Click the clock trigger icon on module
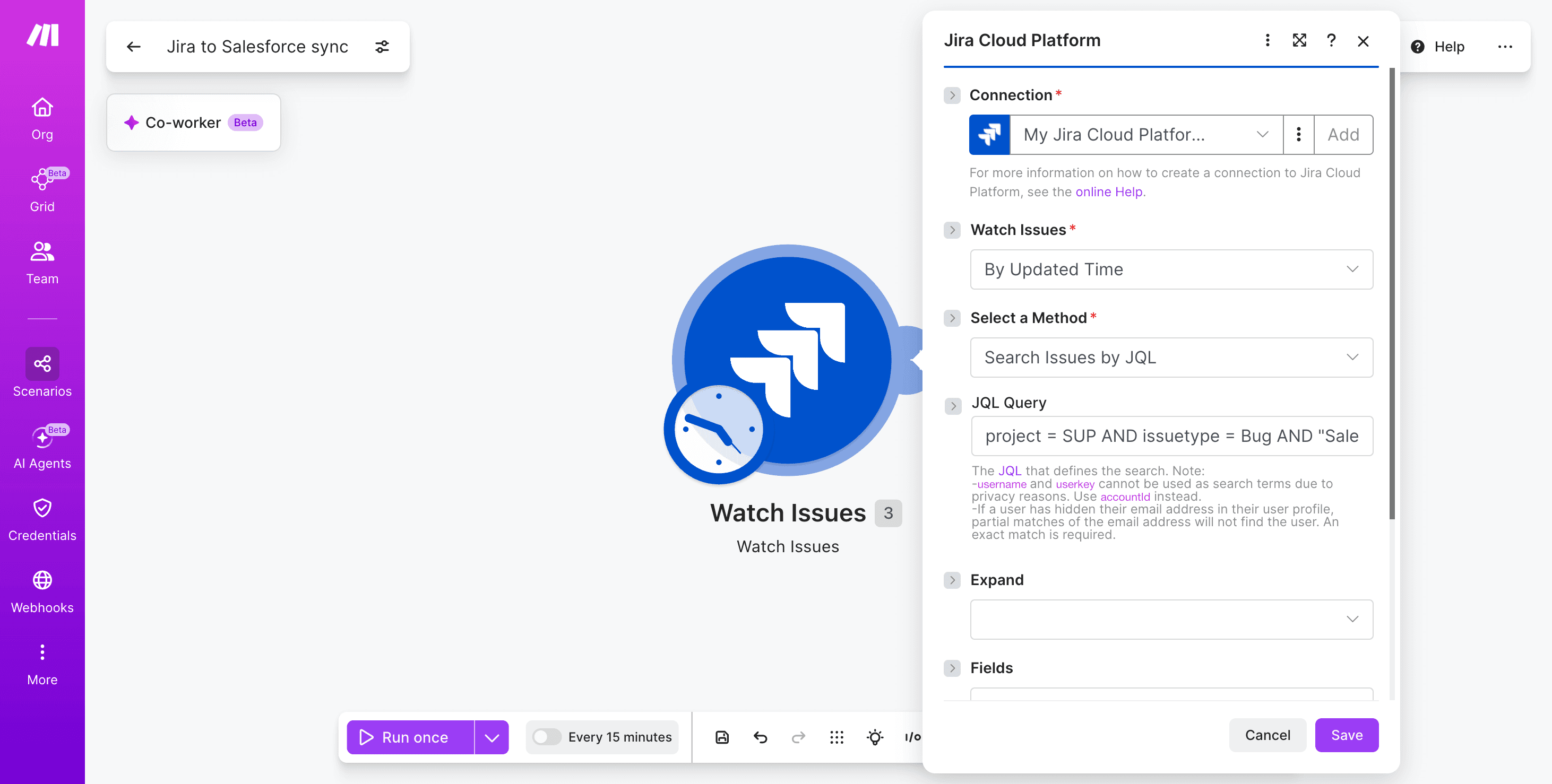The height and width of the screenshot is (784, 1552). pyautogui.click(x=718, y=429)
